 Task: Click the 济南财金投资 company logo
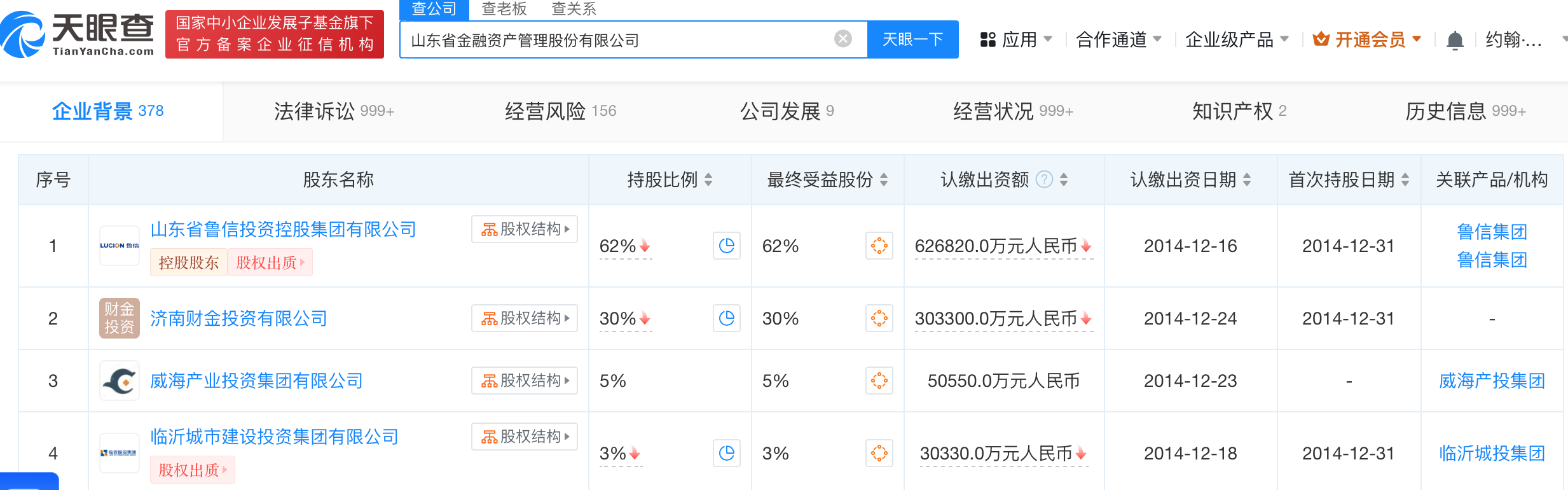[x=120, y=318]
